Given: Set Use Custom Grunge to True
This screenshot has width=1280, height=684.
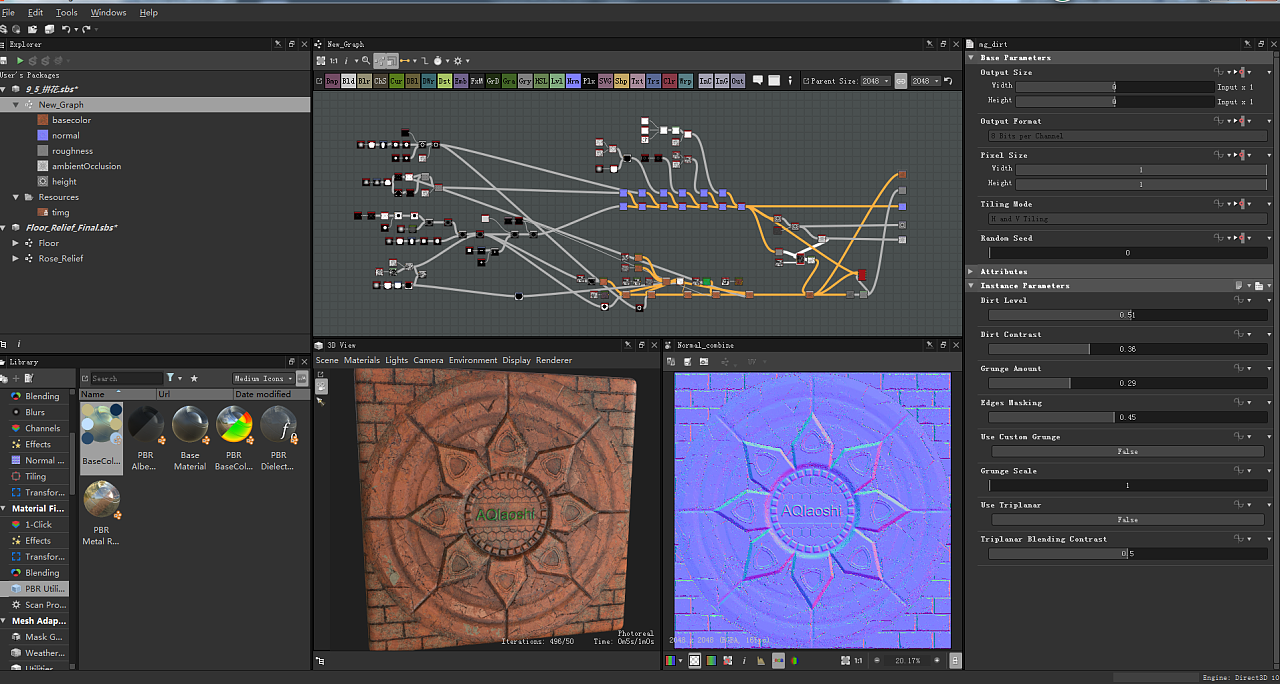Looking at the screenshot, I should coord(1125,451).
